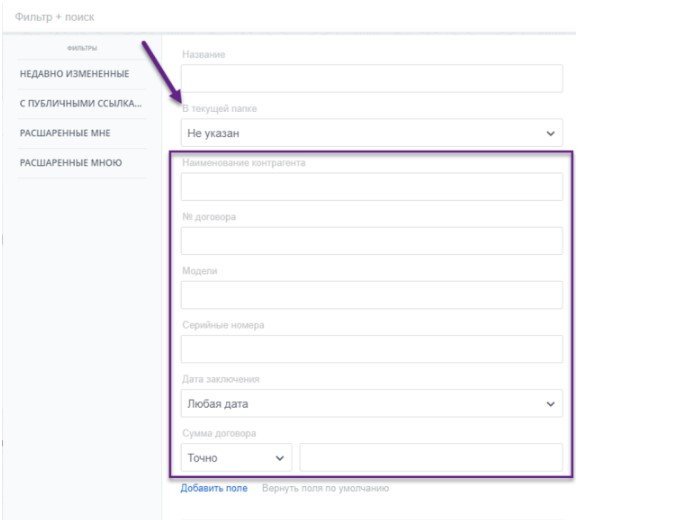Click into the '№ договора' field

click(371, 241)
